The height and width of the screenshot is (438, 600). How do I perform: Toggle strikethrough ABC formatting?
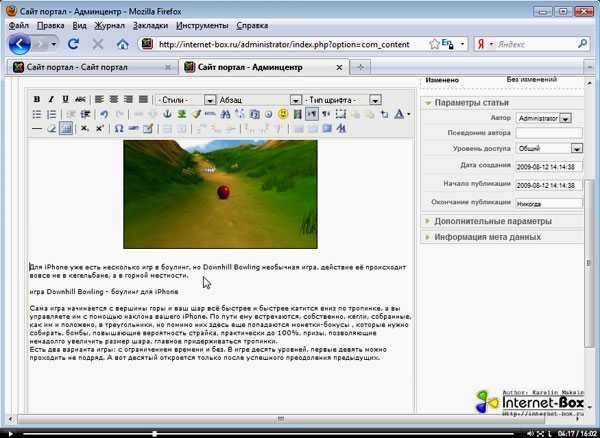pyautogui.click(x=80, y=99)
